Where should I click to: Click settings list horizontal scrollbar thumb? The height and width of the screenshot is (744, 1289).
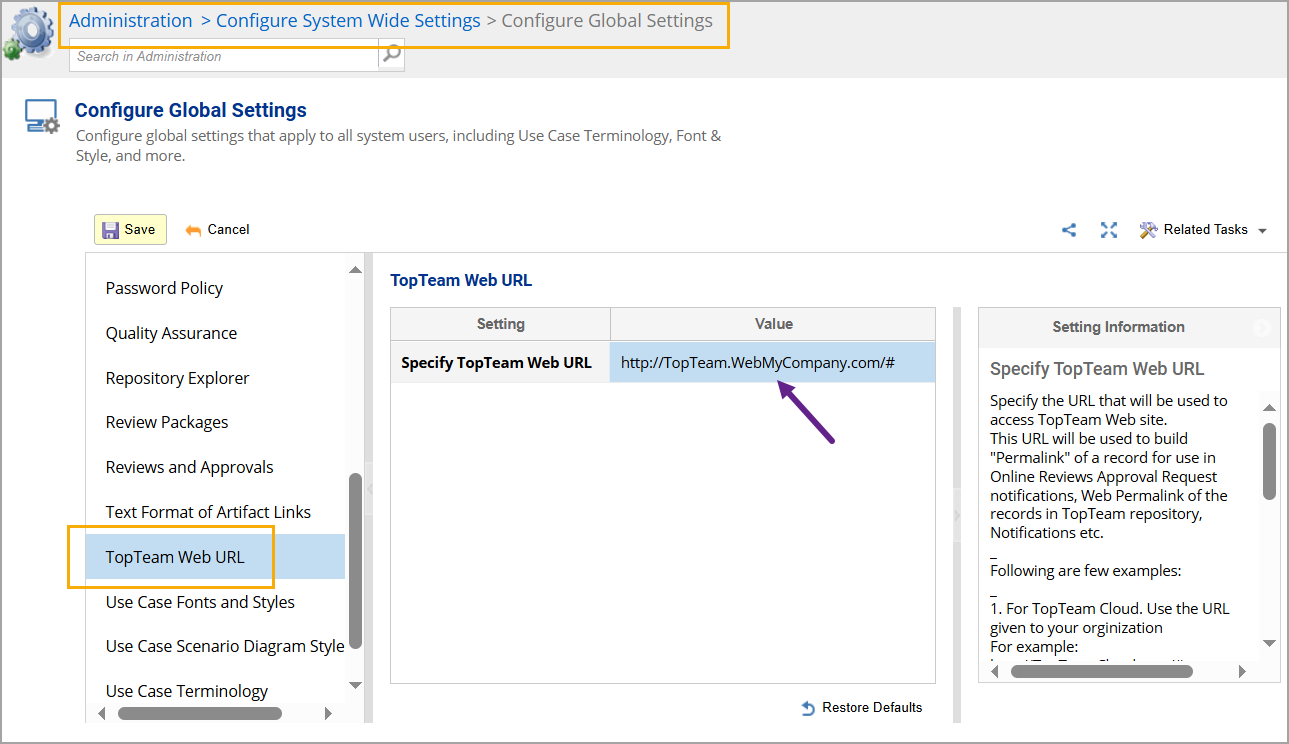pos(200,714)
